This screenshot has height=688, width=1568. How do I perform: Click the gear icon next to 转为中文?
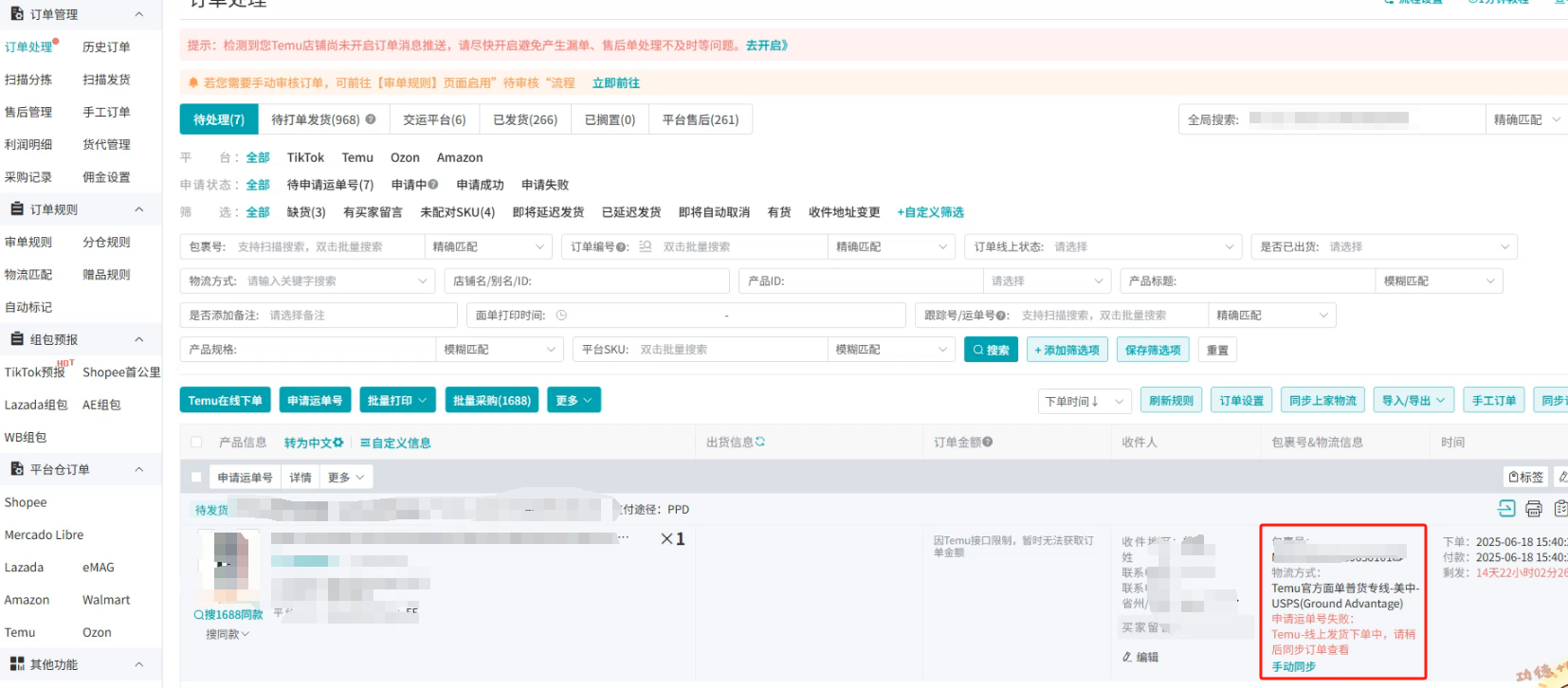pyautogui.click(x=338, y=443)
